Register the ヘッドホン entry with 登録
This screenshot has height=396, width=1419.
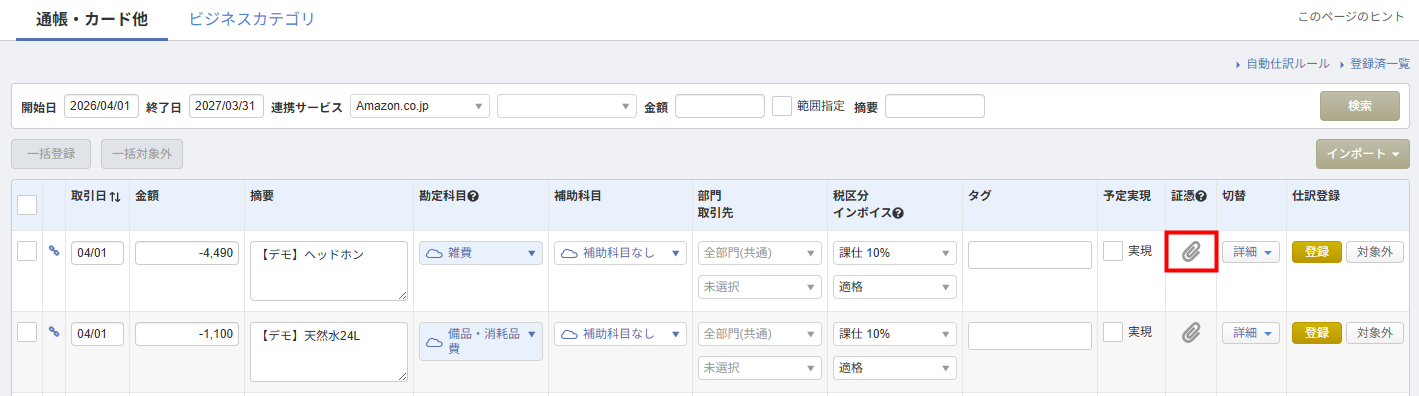point(1316,252)
